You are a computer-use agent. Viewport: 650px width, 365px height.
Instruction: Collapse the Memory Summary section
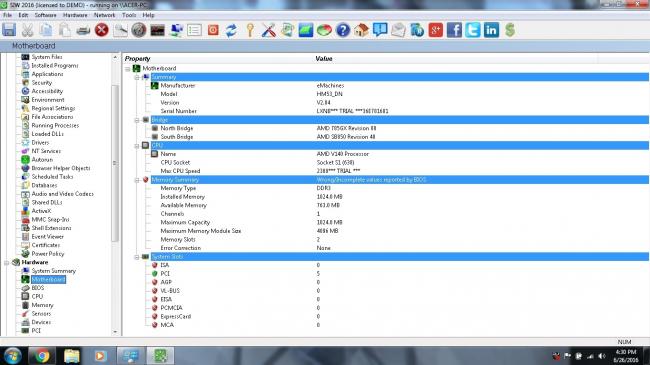(137, 180)
